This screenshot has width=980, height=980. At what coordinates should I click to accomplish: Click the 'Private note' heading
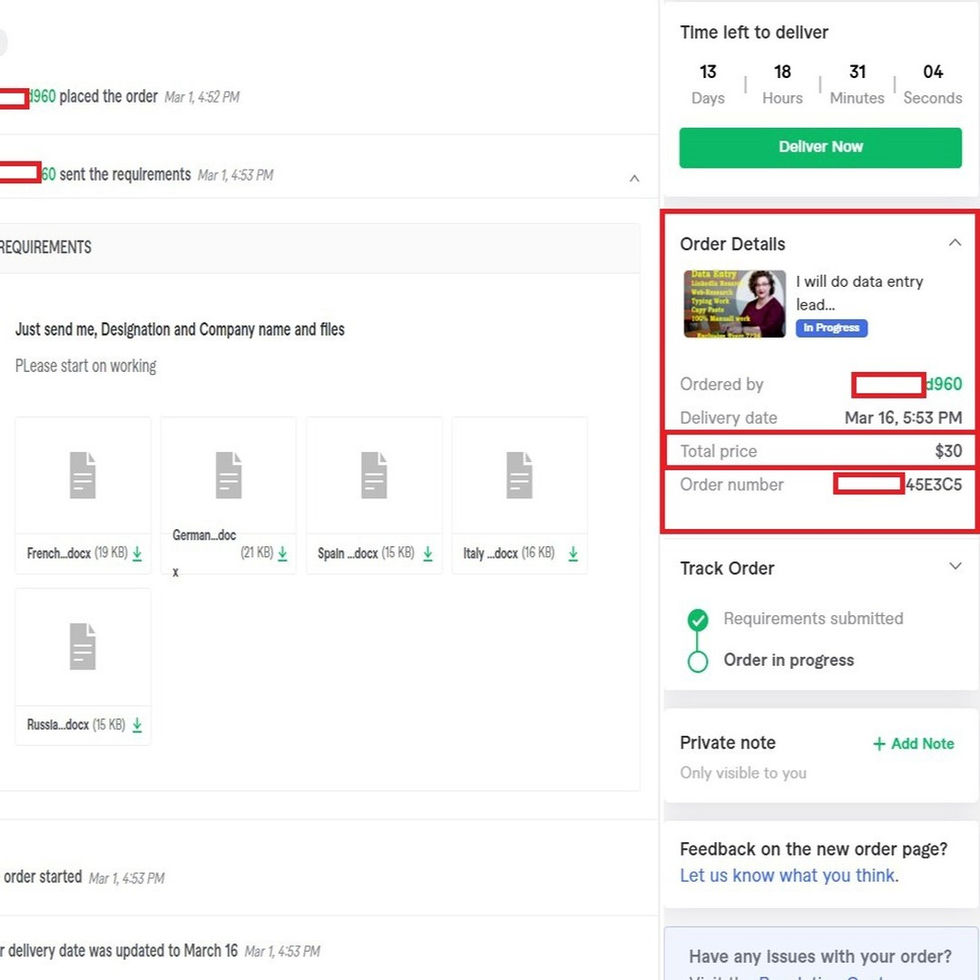pos(728,742)
